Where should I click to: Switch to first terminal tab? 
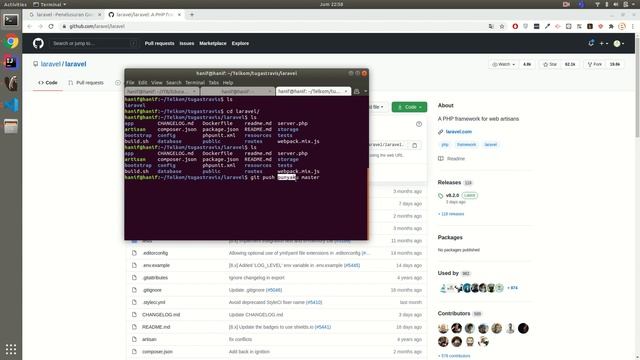[x=162, y=91]
